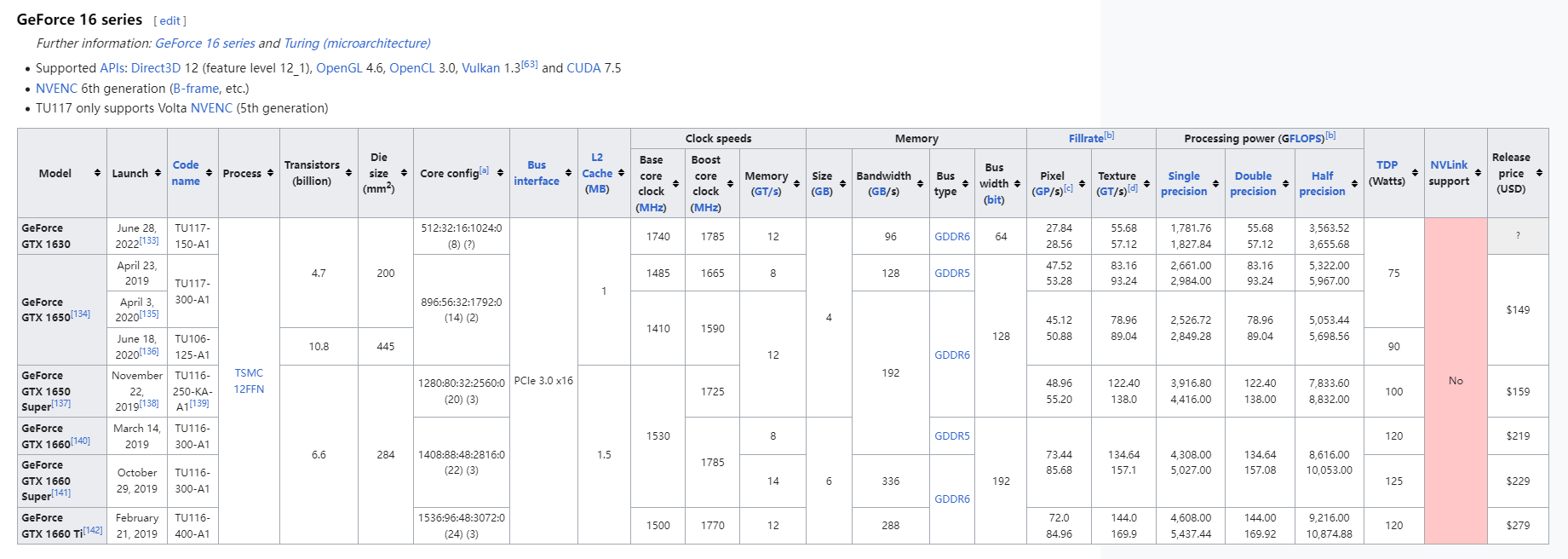Sort by Transistors (billion) column arrows
The width and height of the screenshot is (1568, 559).
pos(348,173)
